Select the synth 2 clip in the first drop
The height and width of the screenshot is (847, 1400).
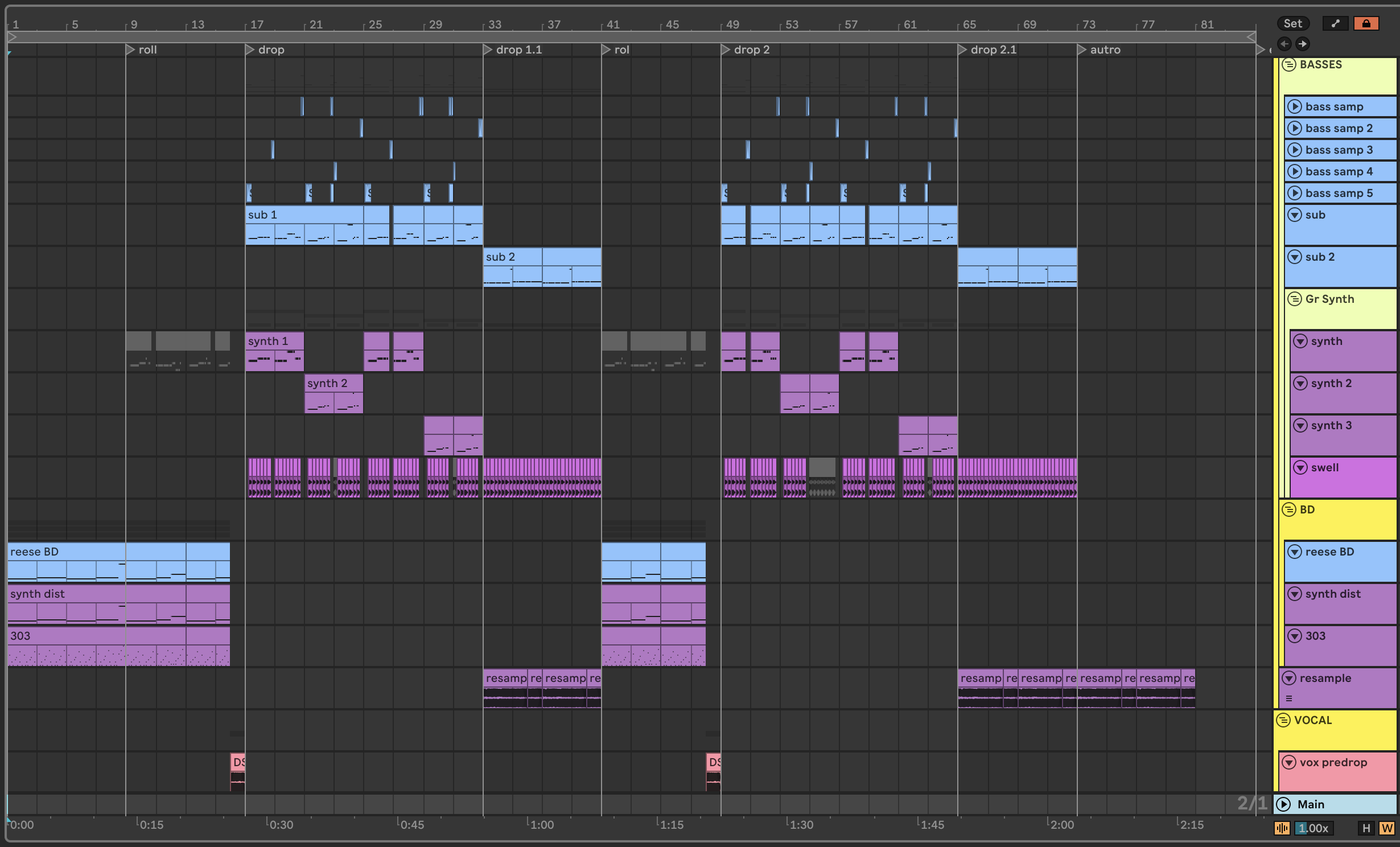333,383
